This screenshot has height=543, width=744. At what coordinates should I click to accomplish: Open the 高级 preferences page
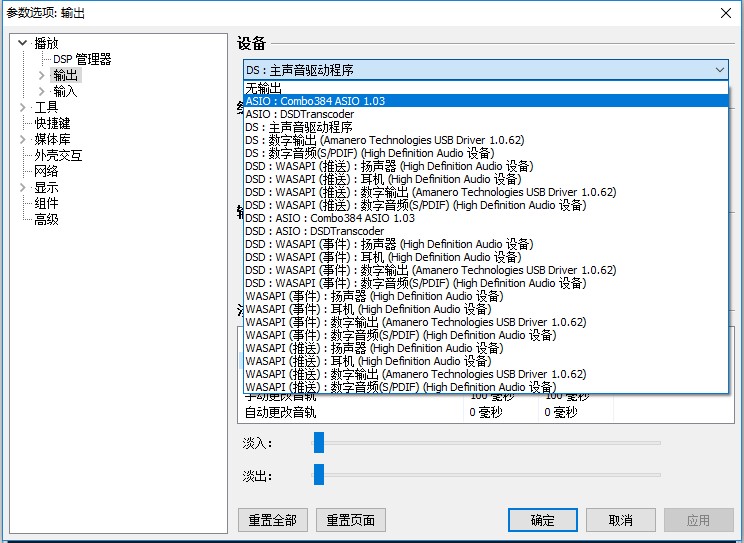pyautogui.click(x=46, y=219)
